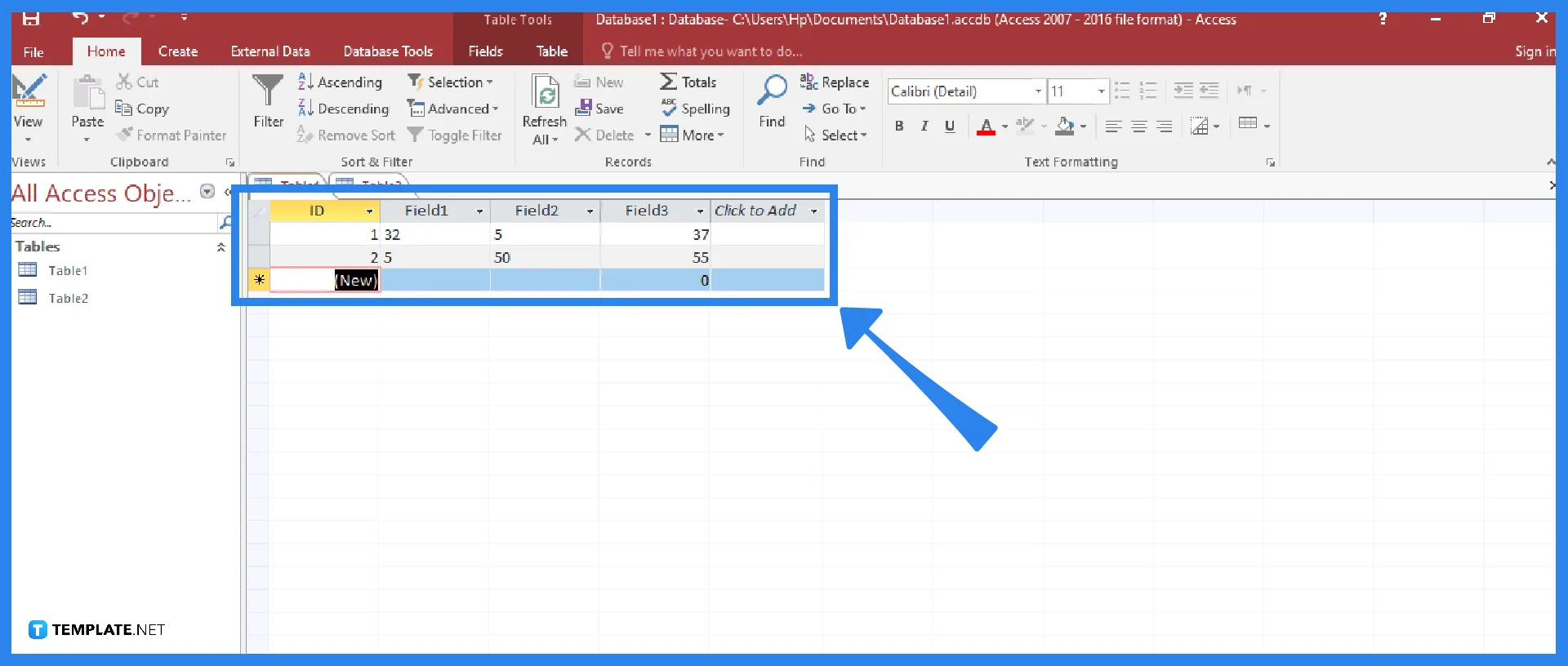Click the Click to Add column header
1568x666 pixels.
click(766, 211)
